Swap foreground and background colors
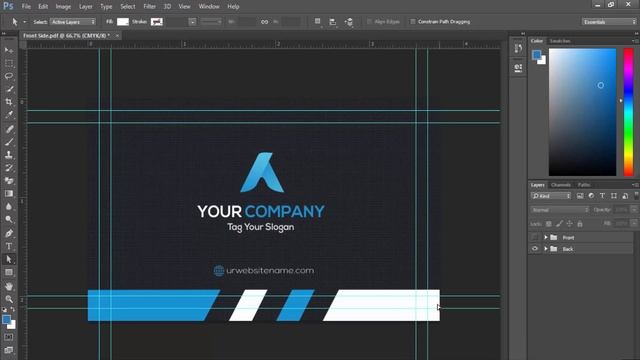Viewport: 640px width, 360px height. (x=13, y=310)
